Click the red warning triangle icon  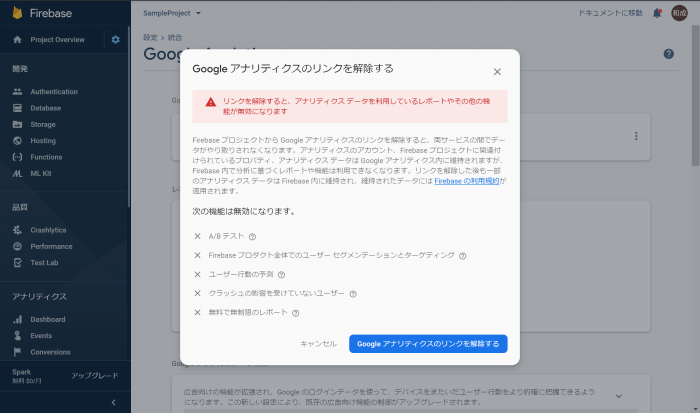(211, 102)
